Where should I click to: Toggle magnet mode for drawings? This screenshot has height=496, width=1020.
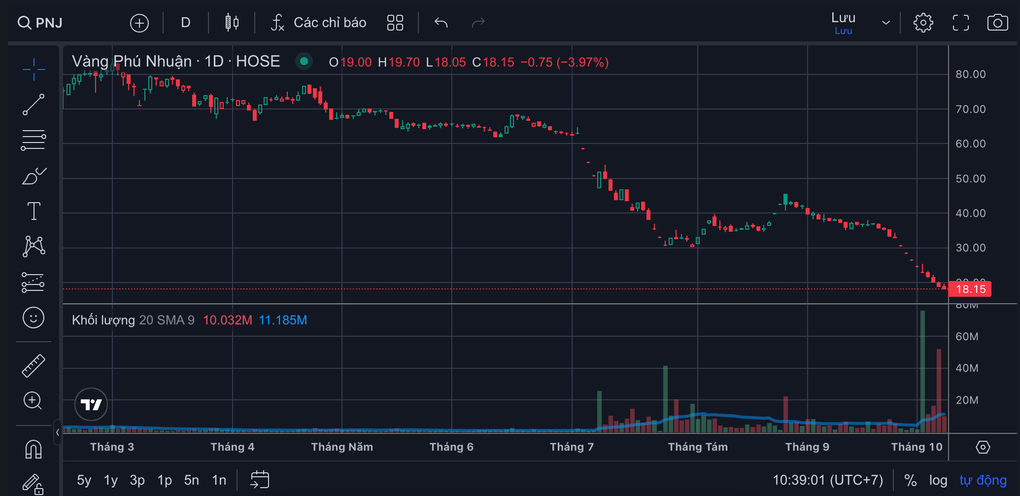pyautogui.click(x=33, y=449)
